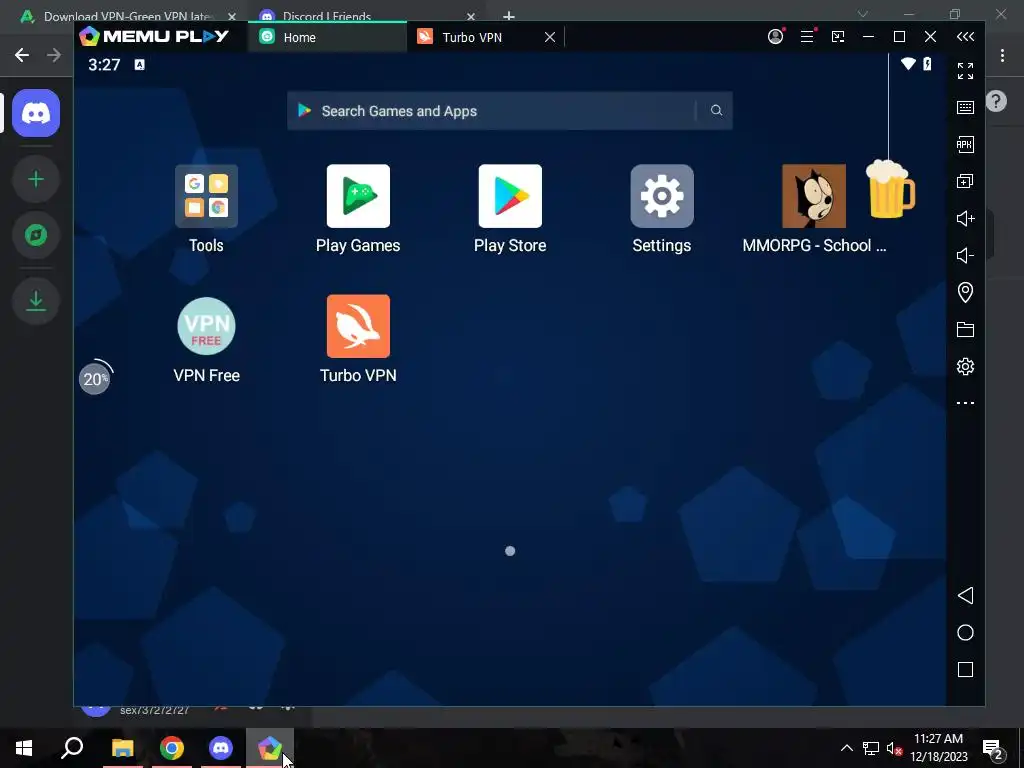Show hidden system tray icons
The height and width of the screenshot is (768, 1024).
pos(846,748)
